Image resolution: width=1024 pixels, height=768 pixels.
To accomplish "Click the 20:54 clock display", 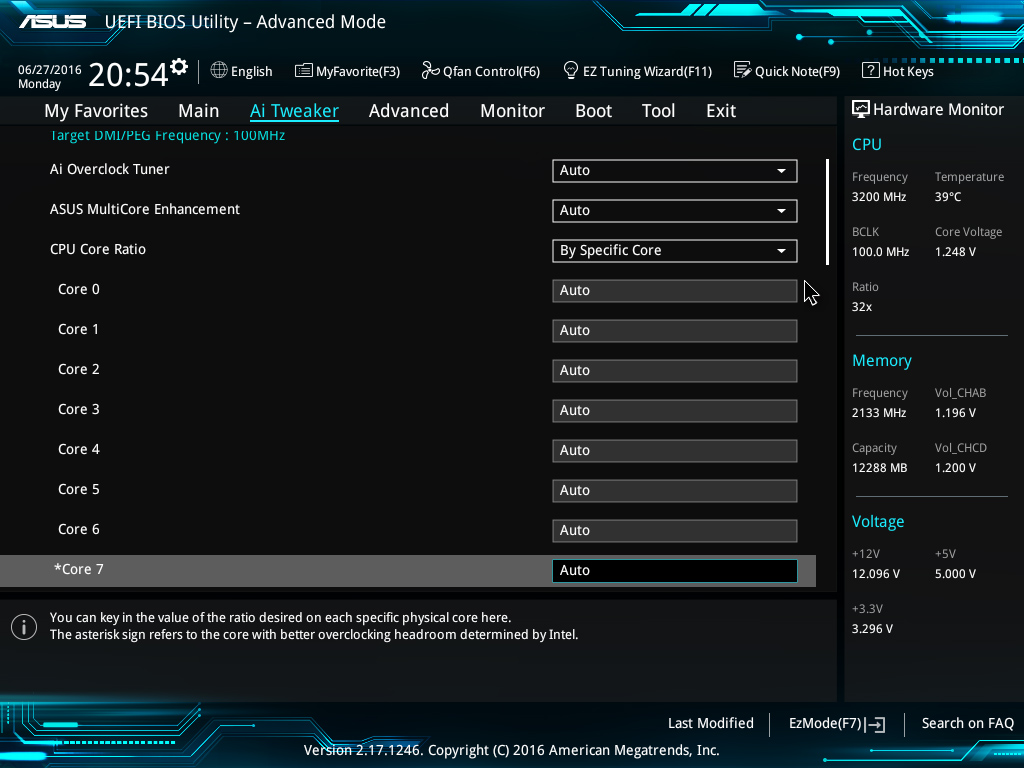I will (x=128, y=74).
